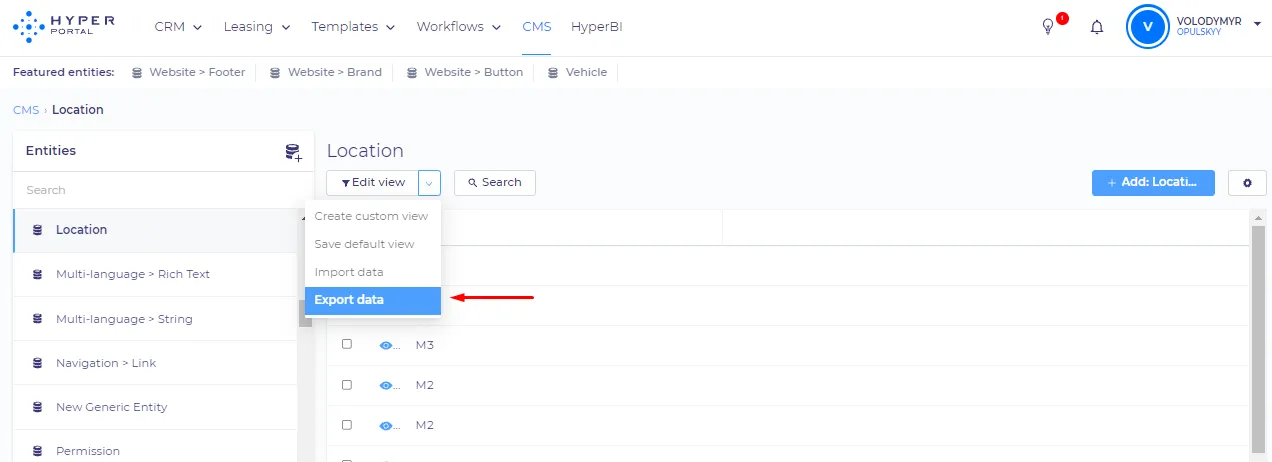Click the Multi-language > String entity icon
This screenshot has width=1272, height=462.
point(38,319)
